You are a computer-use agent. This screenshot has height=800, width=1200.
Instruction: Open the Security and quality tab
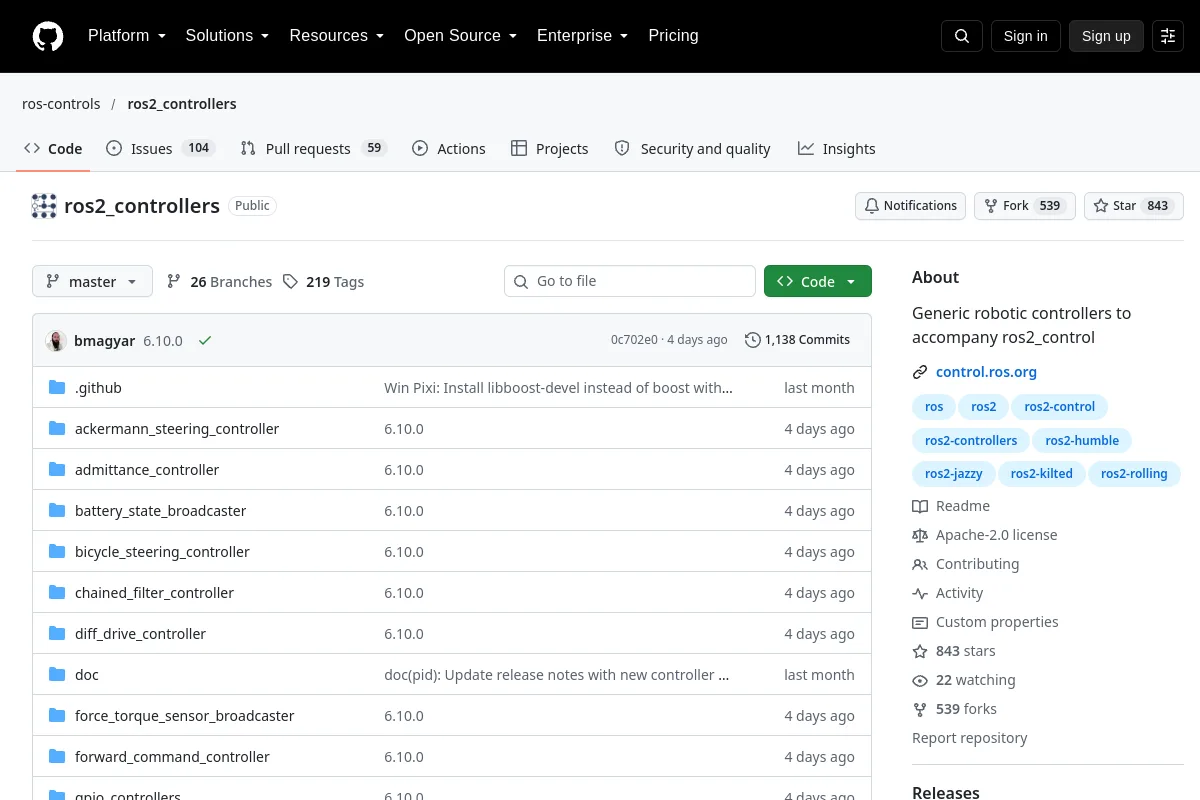[x=692, y=148]
